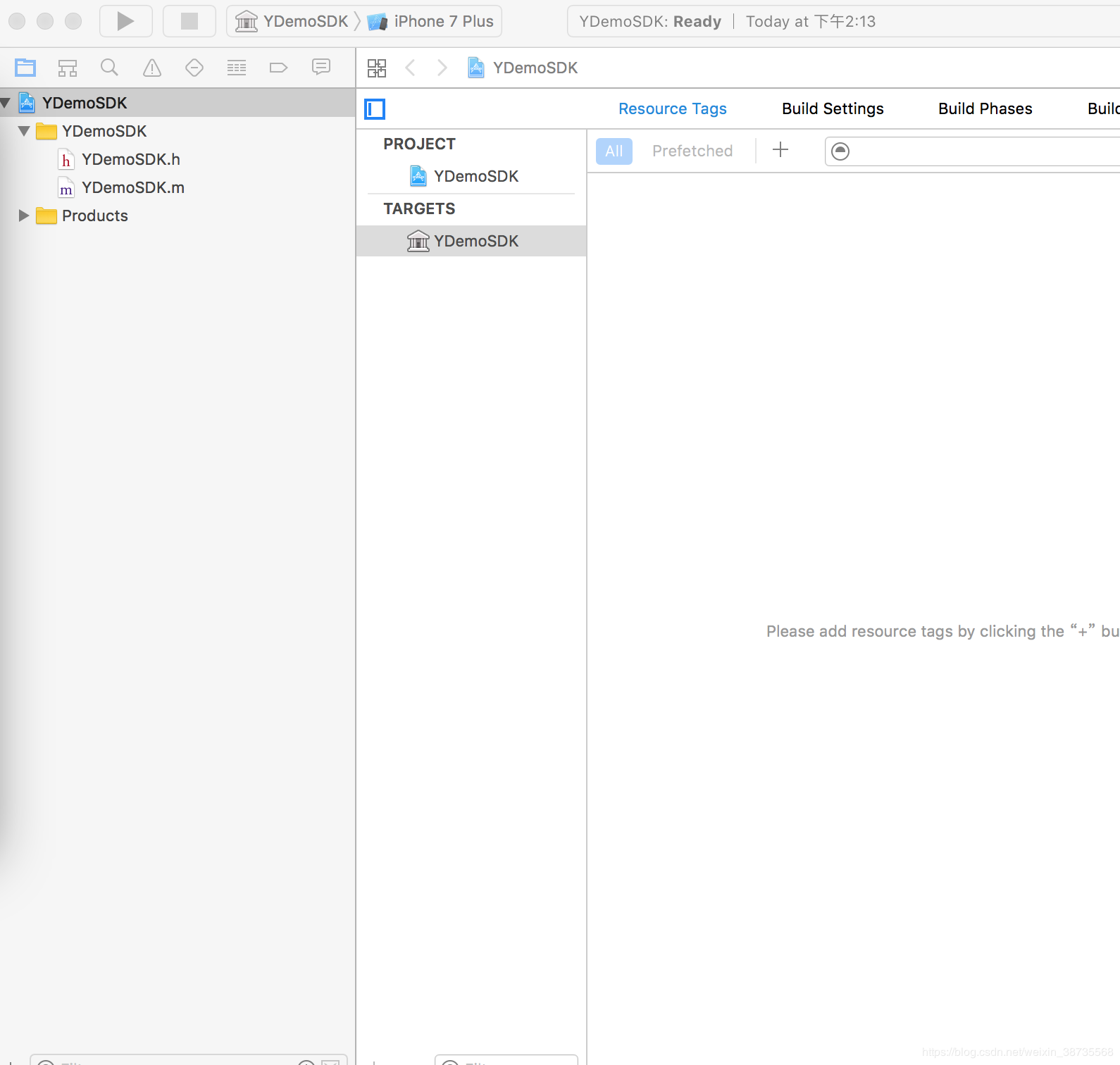Switch to the Resource Tags tab

673,108
